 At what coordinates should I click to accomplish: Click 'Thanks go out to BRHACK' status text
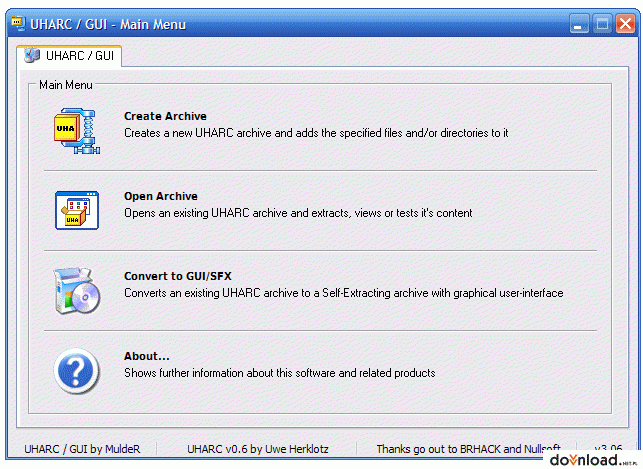(468, 449)
